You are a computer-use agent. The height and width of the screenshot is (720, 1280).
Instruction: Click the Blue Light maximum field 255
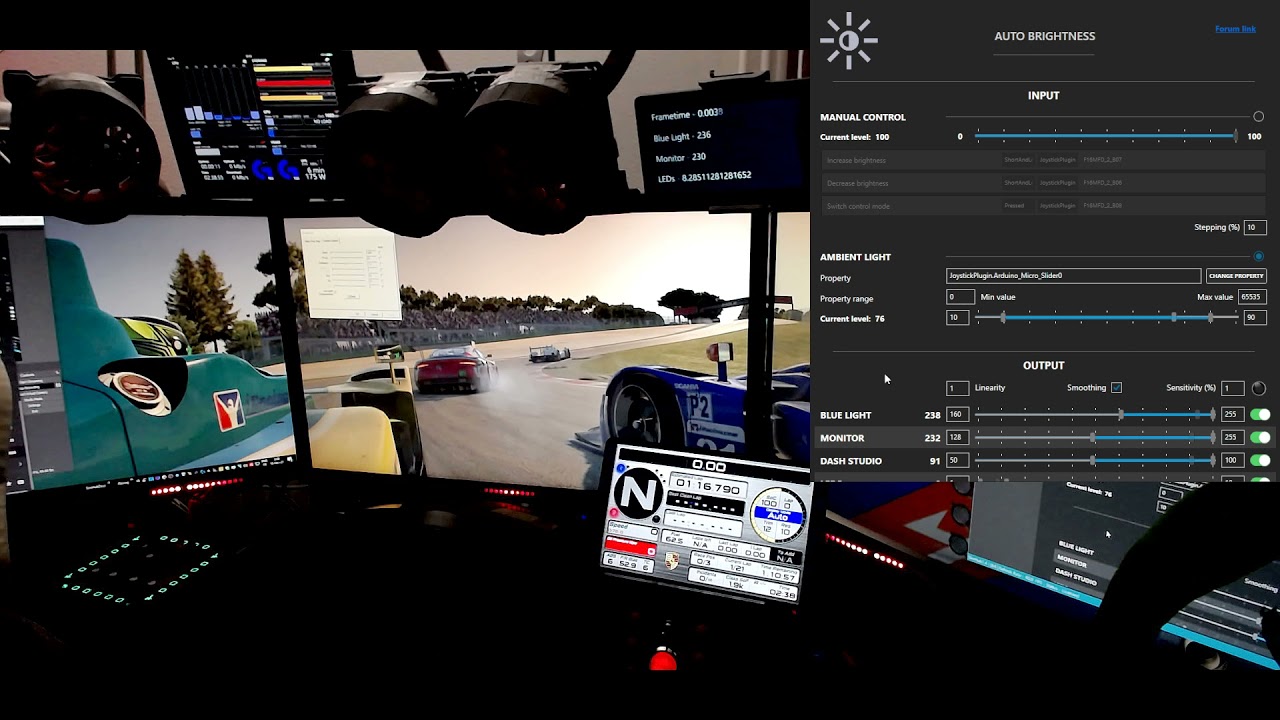tap(1232, 415)
